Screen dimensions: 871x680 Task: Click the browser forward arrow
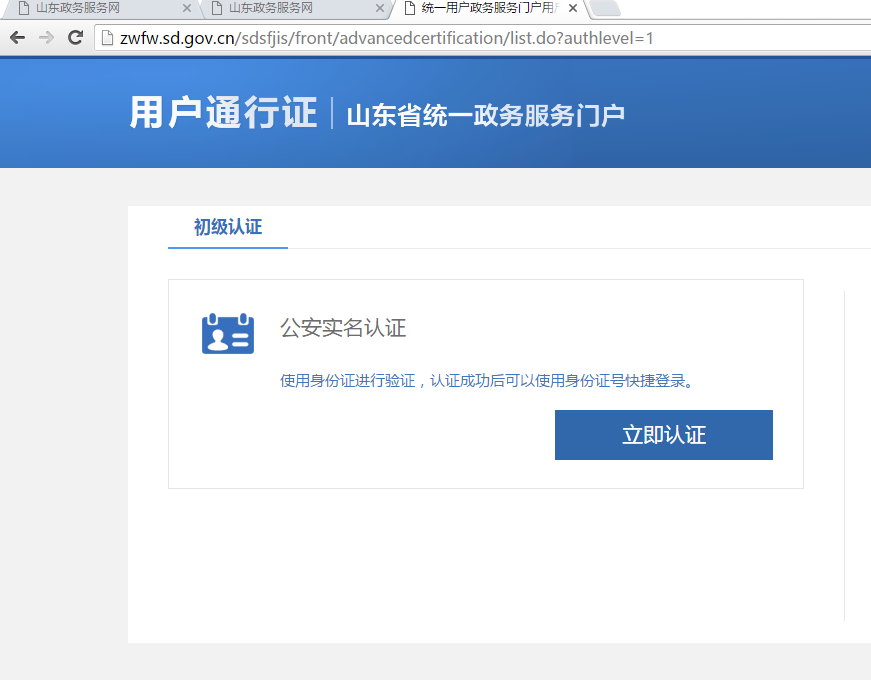coord(46,38)
